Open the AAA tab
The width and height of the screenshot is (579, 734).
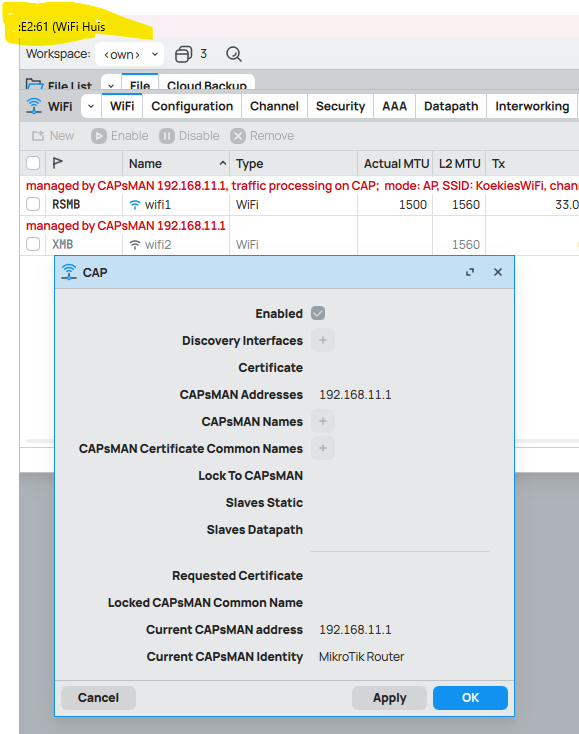(394, 106)
